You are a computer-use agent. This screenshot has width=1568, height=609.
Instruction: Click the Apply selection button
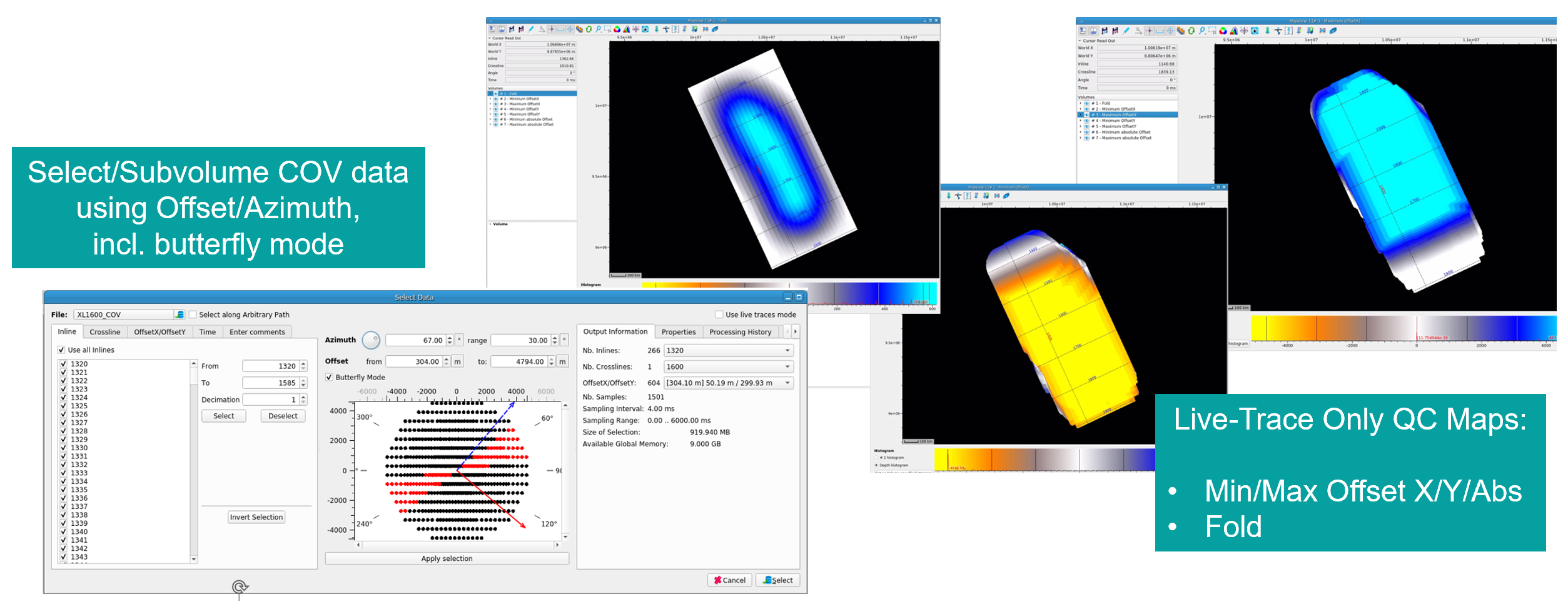pyautogui.click(x=447, y=558)
